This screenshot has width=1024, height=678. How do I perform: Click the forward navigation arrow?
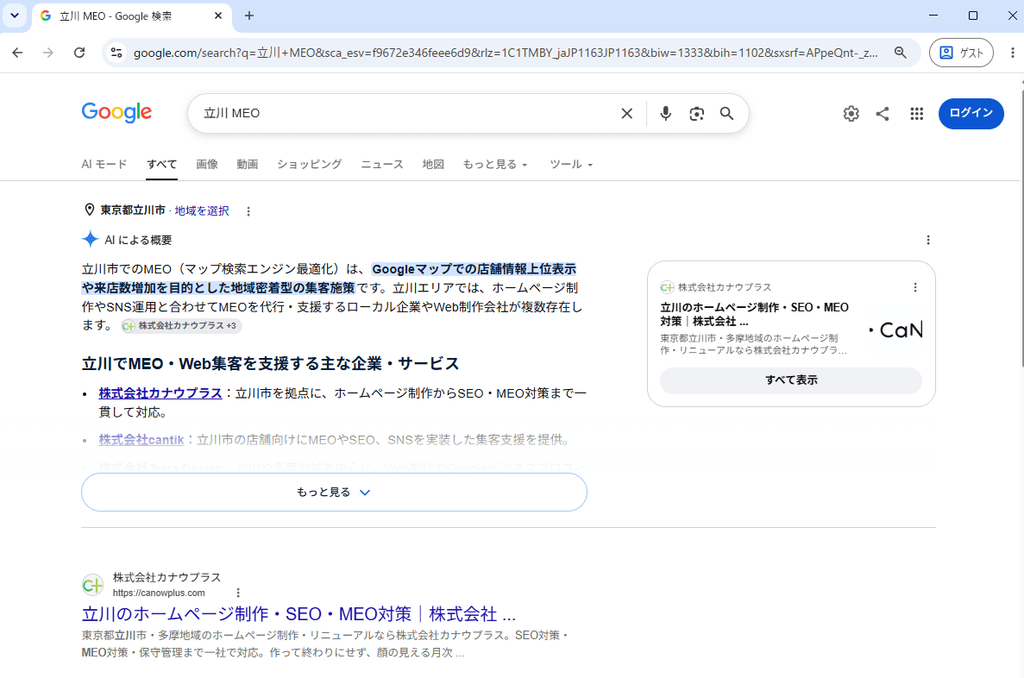point(48,53)
